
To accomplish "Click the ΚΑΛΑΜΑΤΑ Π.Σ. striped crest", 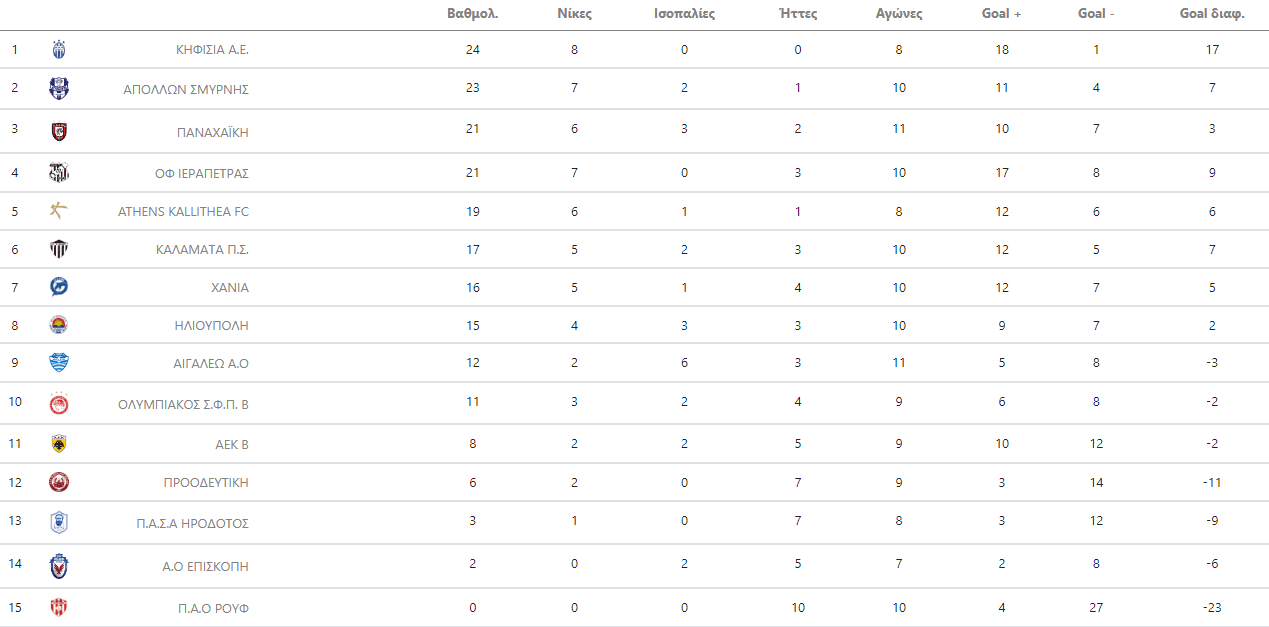I will [x=59, y=249].
